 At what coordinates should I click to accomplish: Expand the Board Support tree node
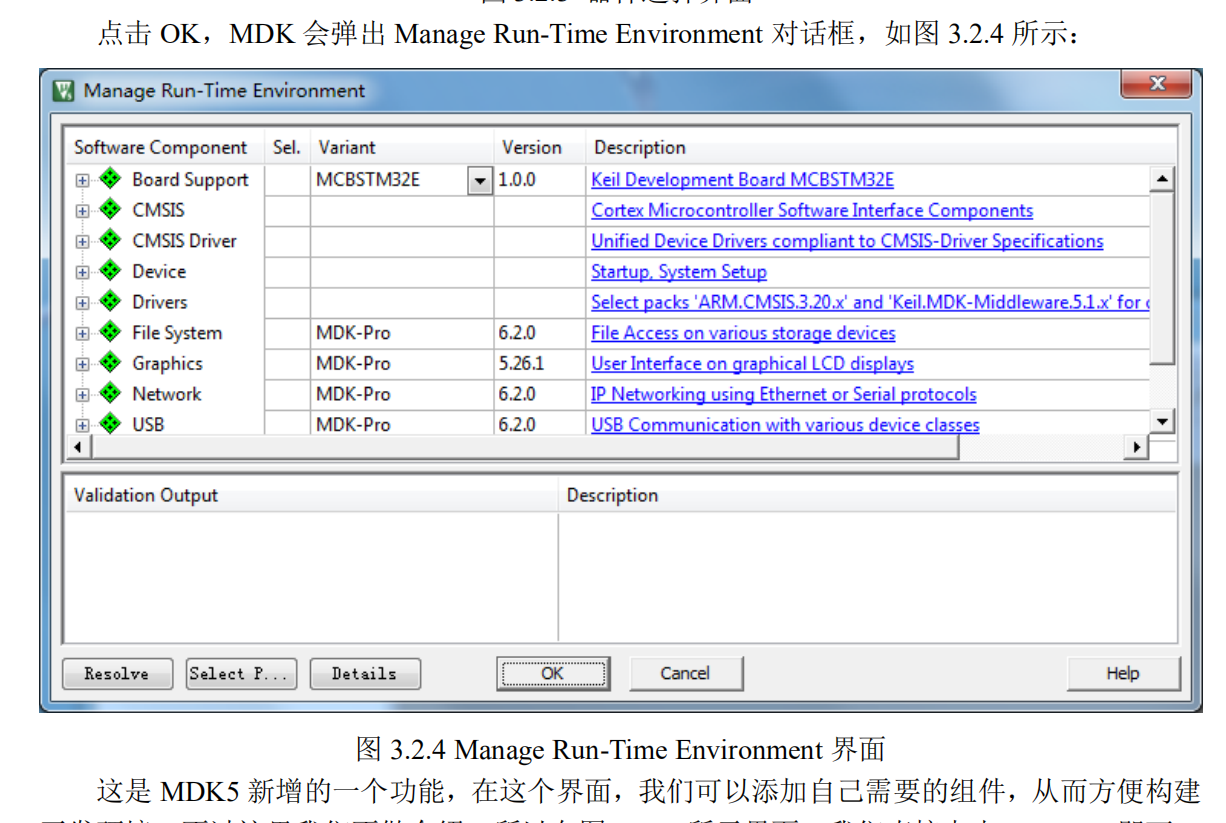(x=82, y=181)
